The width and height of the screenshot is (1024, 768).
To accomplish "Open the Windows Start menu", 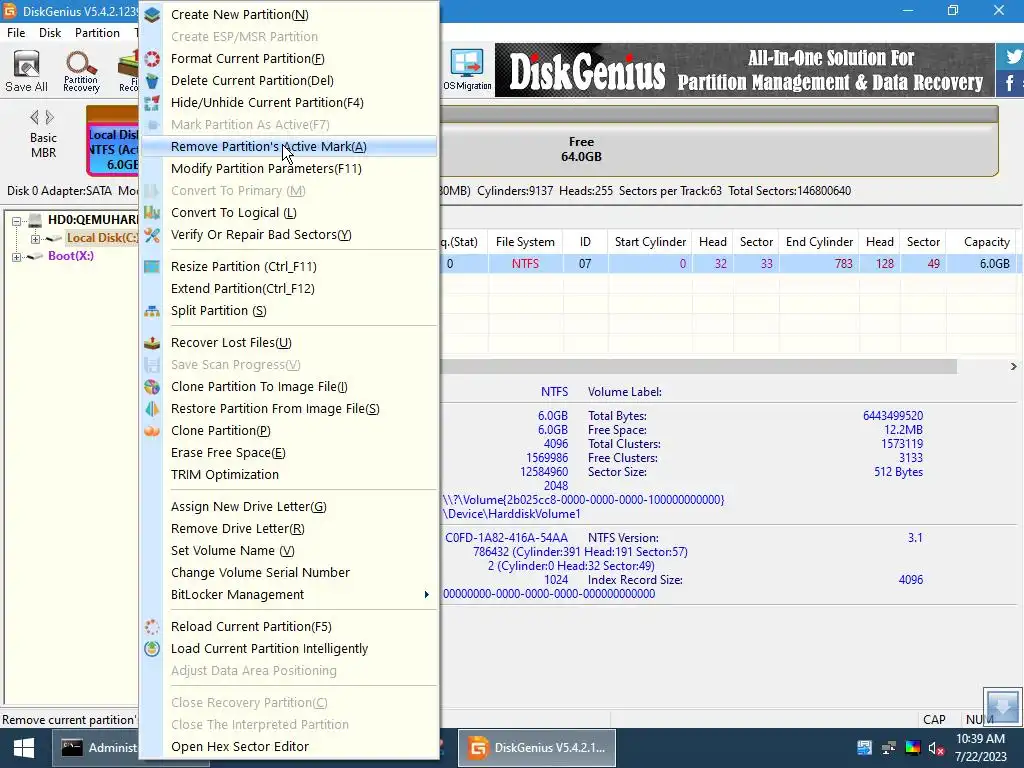I will (24, 748).
